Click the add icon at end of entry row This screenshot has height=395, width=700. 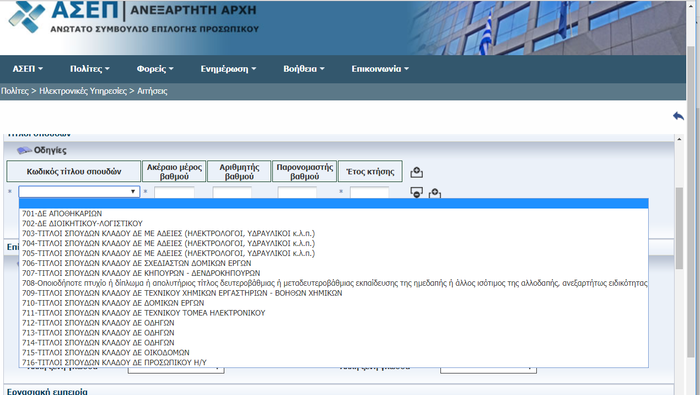coord(435,193)
